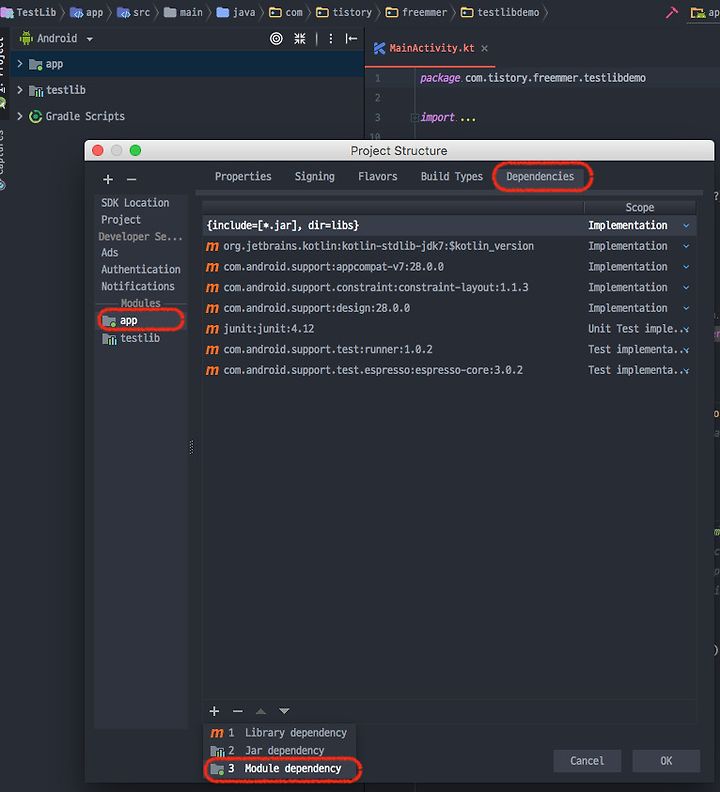Expand the folded import block in editor
The width and height of the screenshot is (720, 792).
pyautogui.click(x=414, y=118)
